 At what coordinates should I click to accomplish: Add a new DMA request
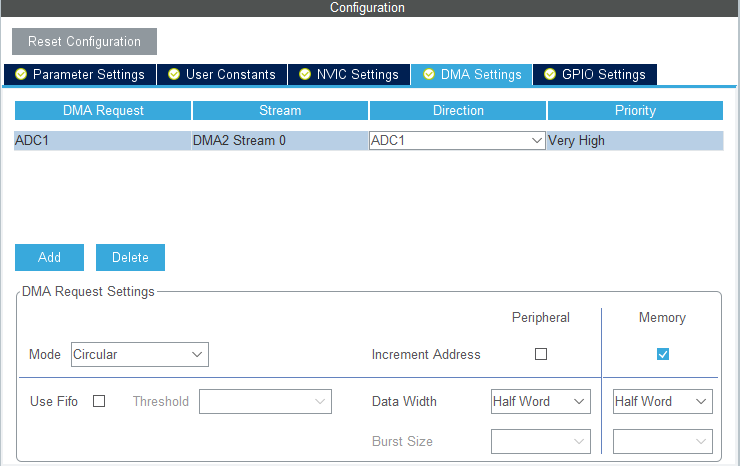click(50, 257)
